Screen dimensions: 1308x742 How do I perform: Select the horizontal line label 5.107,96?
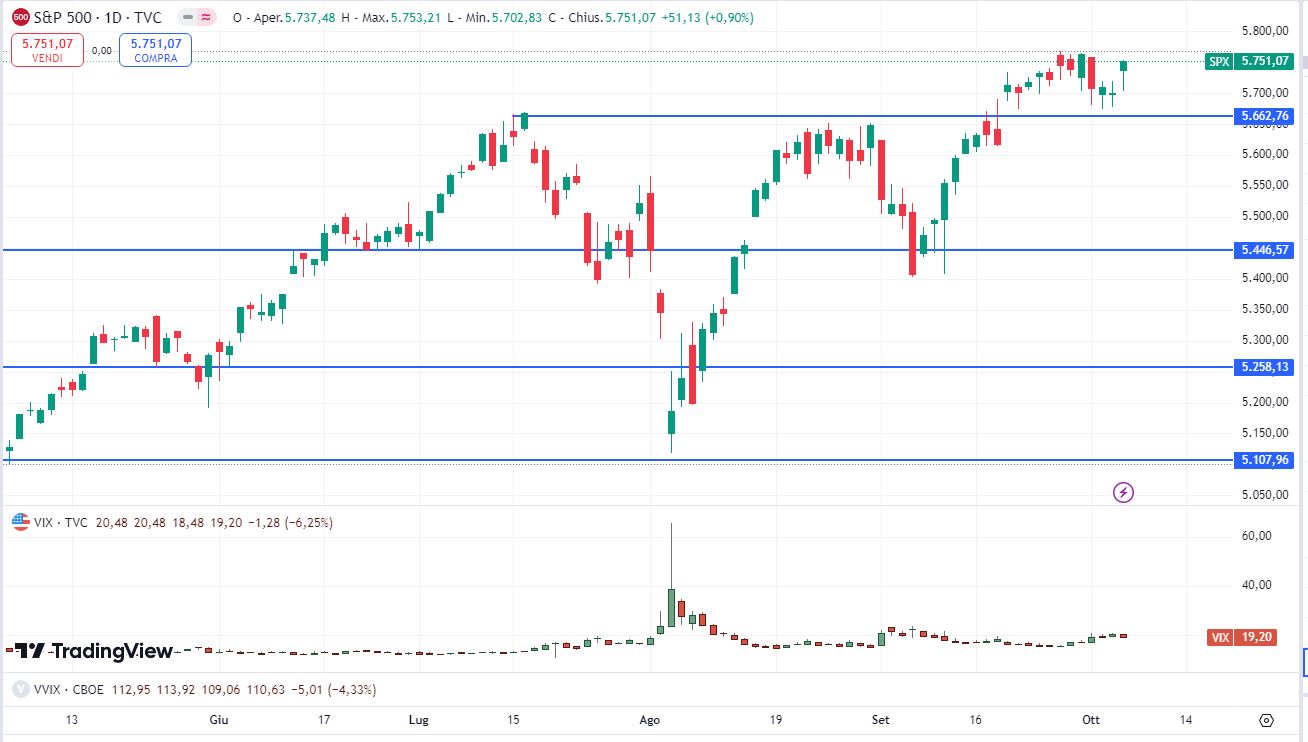pyautogui.click(x=1265, y=461)
